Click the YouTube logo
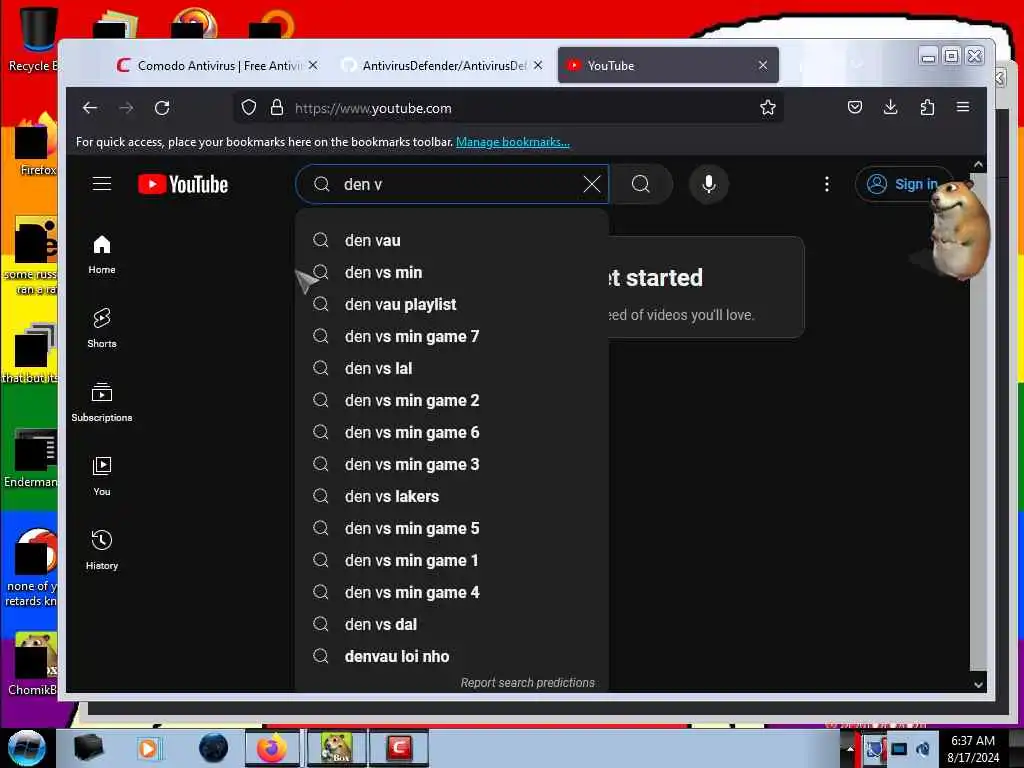 [x=183, y=185]
